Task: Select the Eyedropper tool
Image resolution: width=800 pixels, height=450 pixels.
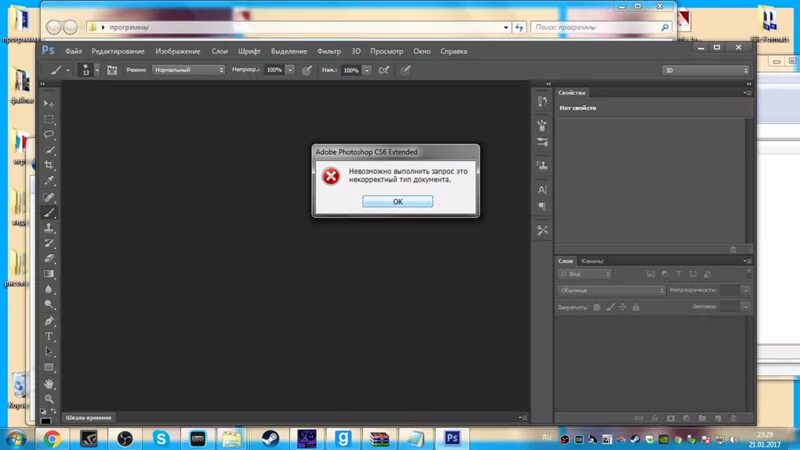Action: [x=49, y=181]
